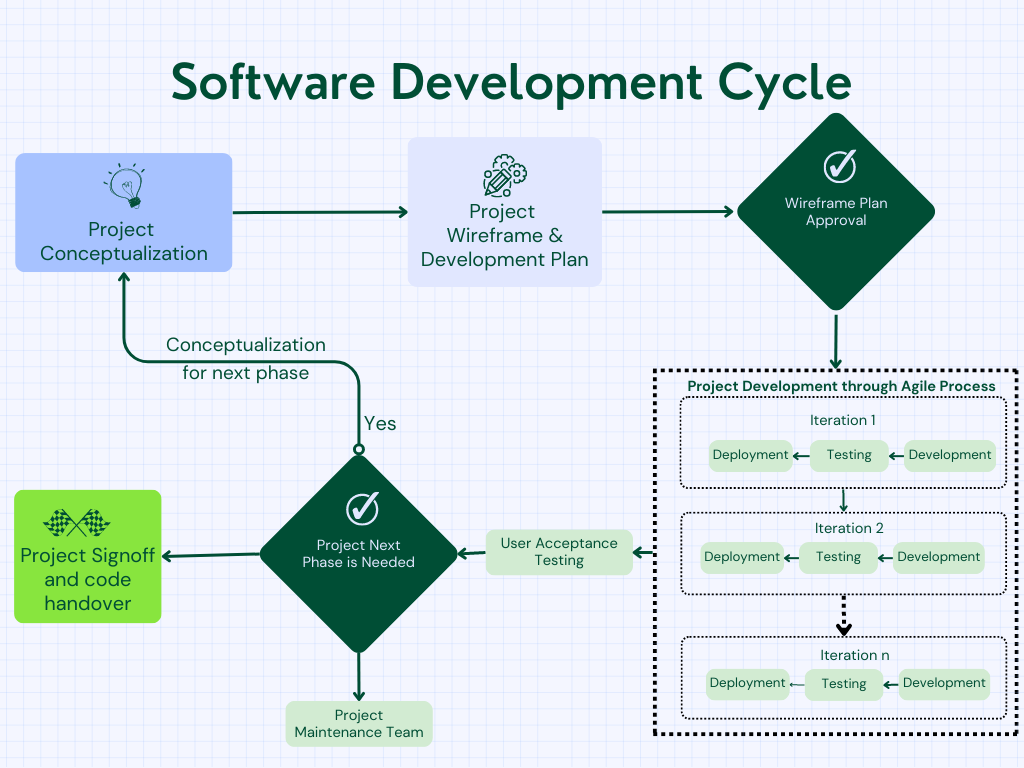Screen dimensions: 1024x768
Task: Select the Project Next Phase is Needed diamond
Action: [359, 553]
